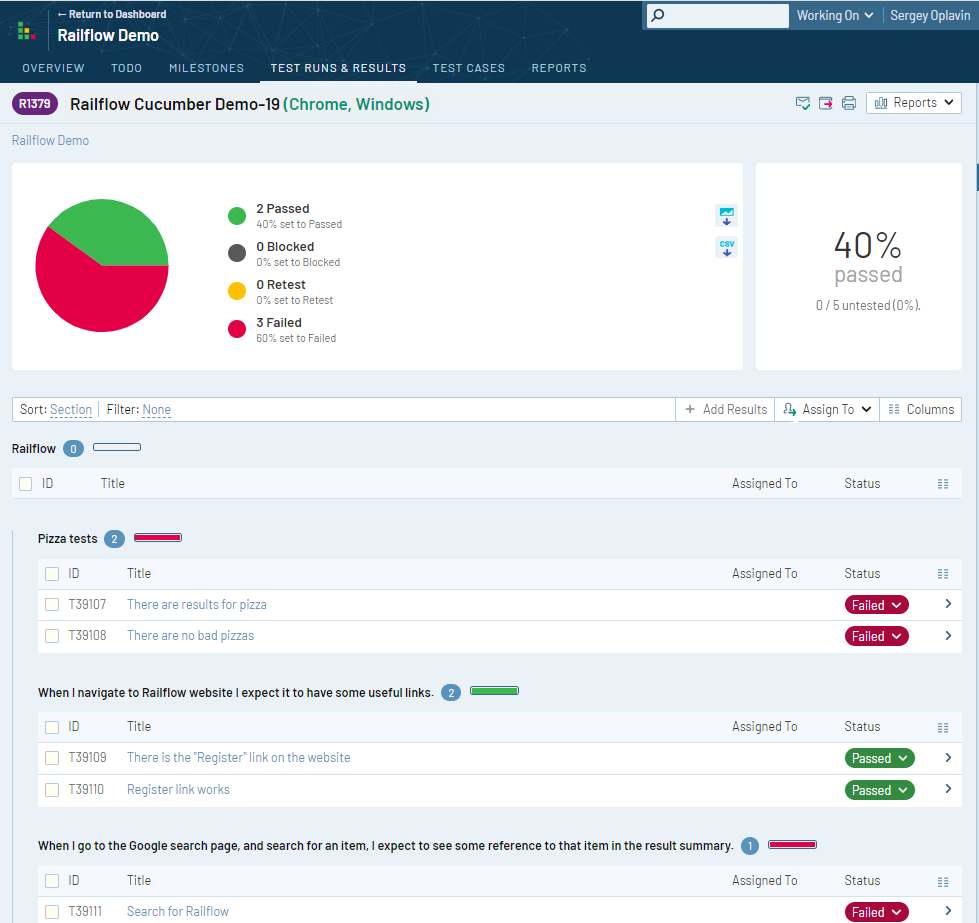Download the chart as an image
979x923 pixels.
(727, 215)
